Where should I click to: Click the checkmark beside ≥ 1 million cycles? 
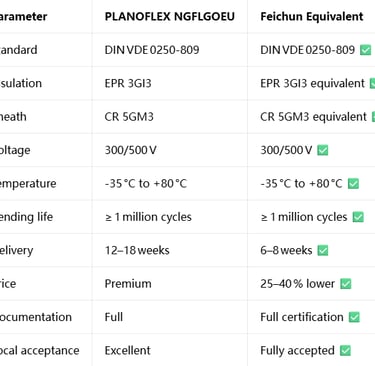(x=358, y=217)
